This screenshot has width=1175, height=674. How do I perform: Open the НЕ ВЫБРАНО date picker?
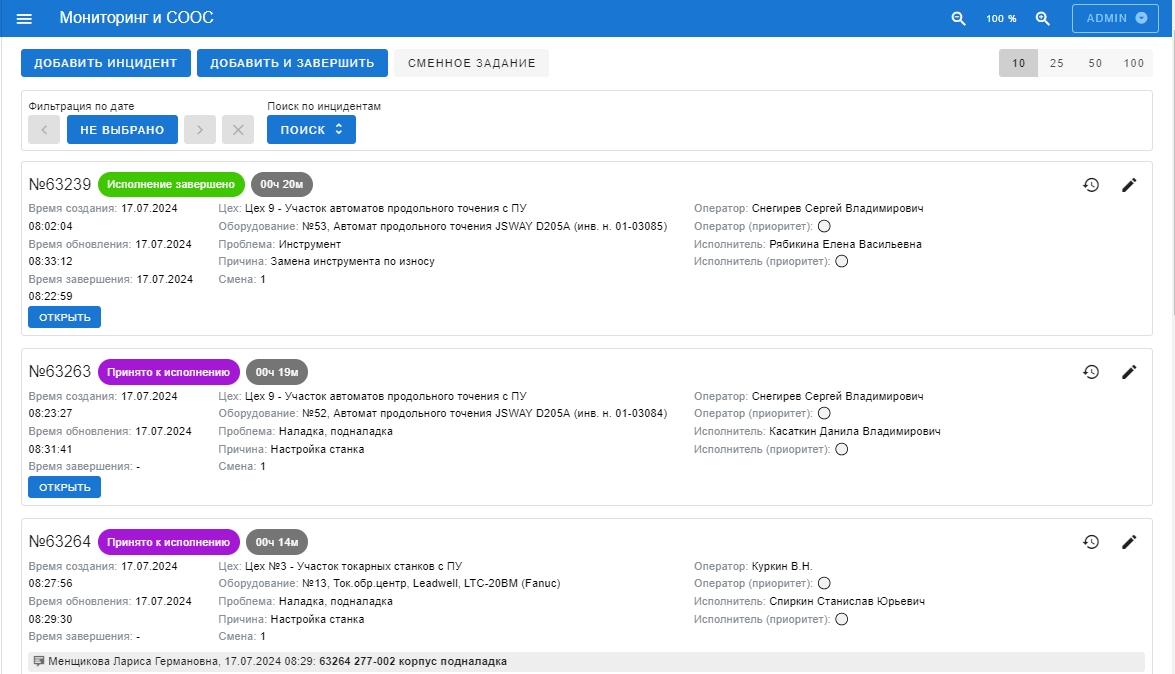point(122,130)
